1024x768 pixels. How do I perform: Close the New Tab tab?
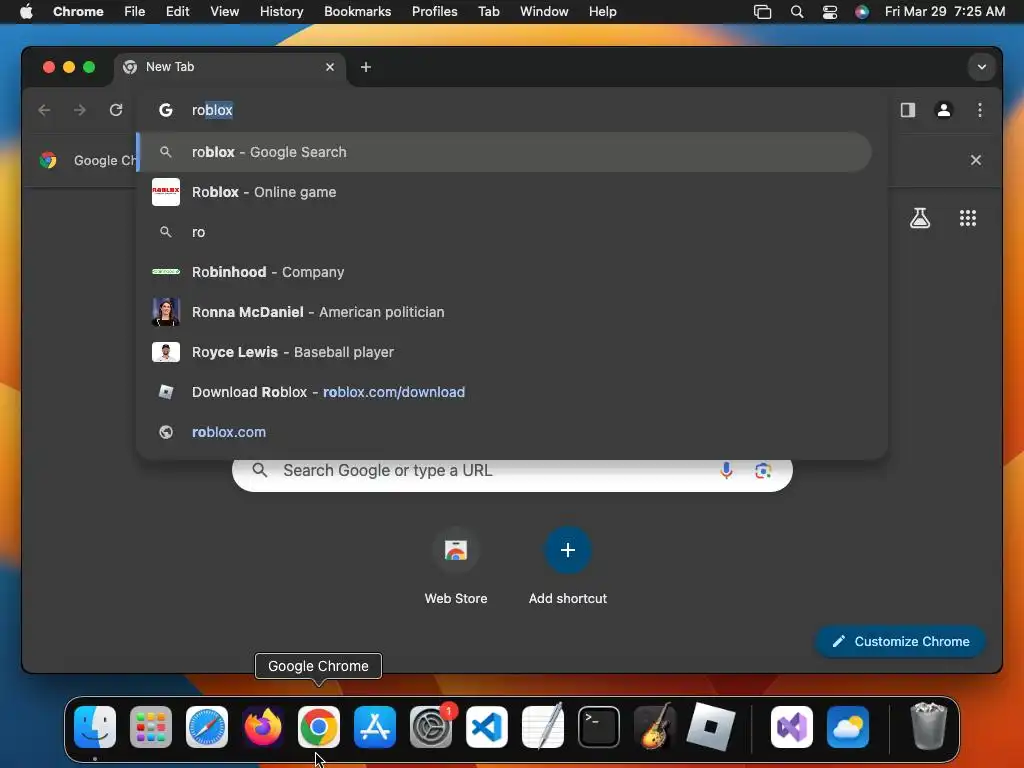(x=330, y=67)
